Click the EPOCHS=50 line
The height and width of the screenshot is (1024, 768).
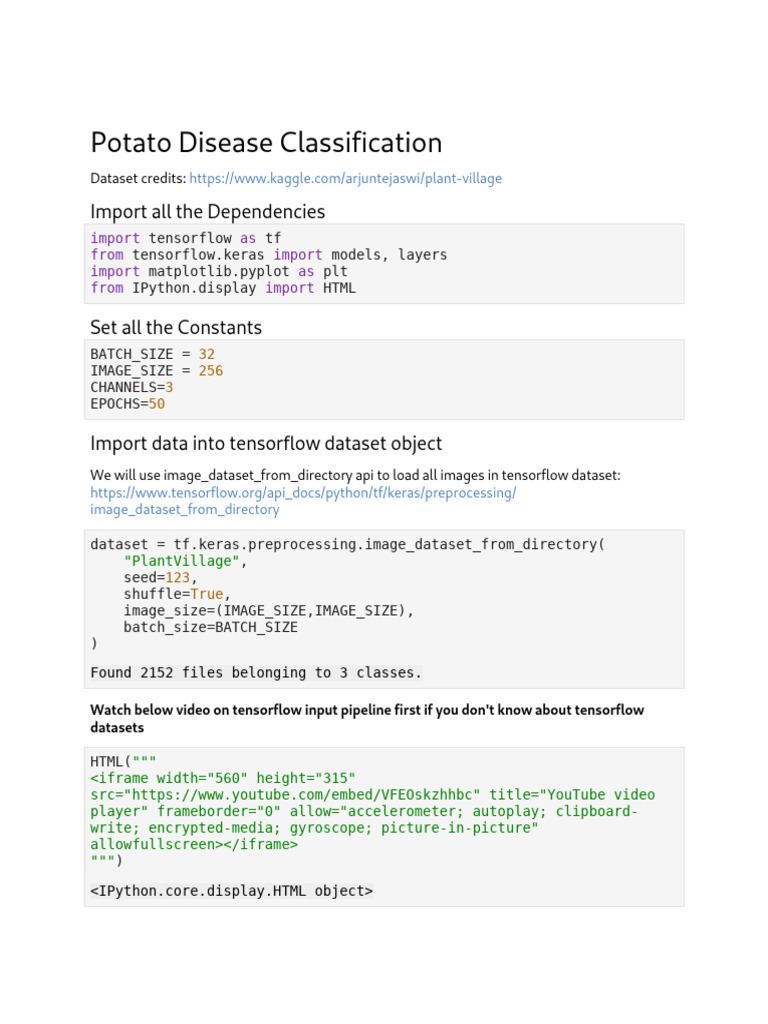pos(128,404)
